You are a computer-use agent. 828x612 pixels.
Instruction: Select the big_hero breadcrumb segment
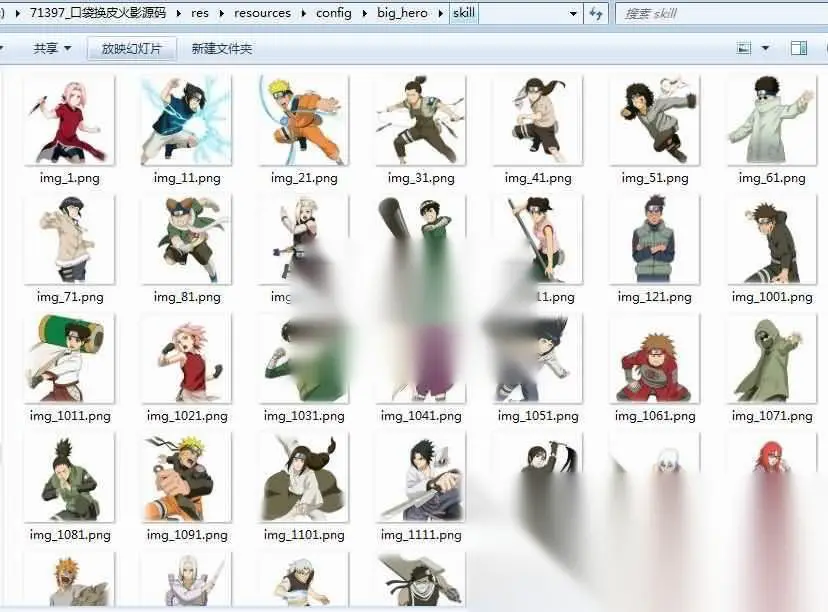tap(402, 13)
